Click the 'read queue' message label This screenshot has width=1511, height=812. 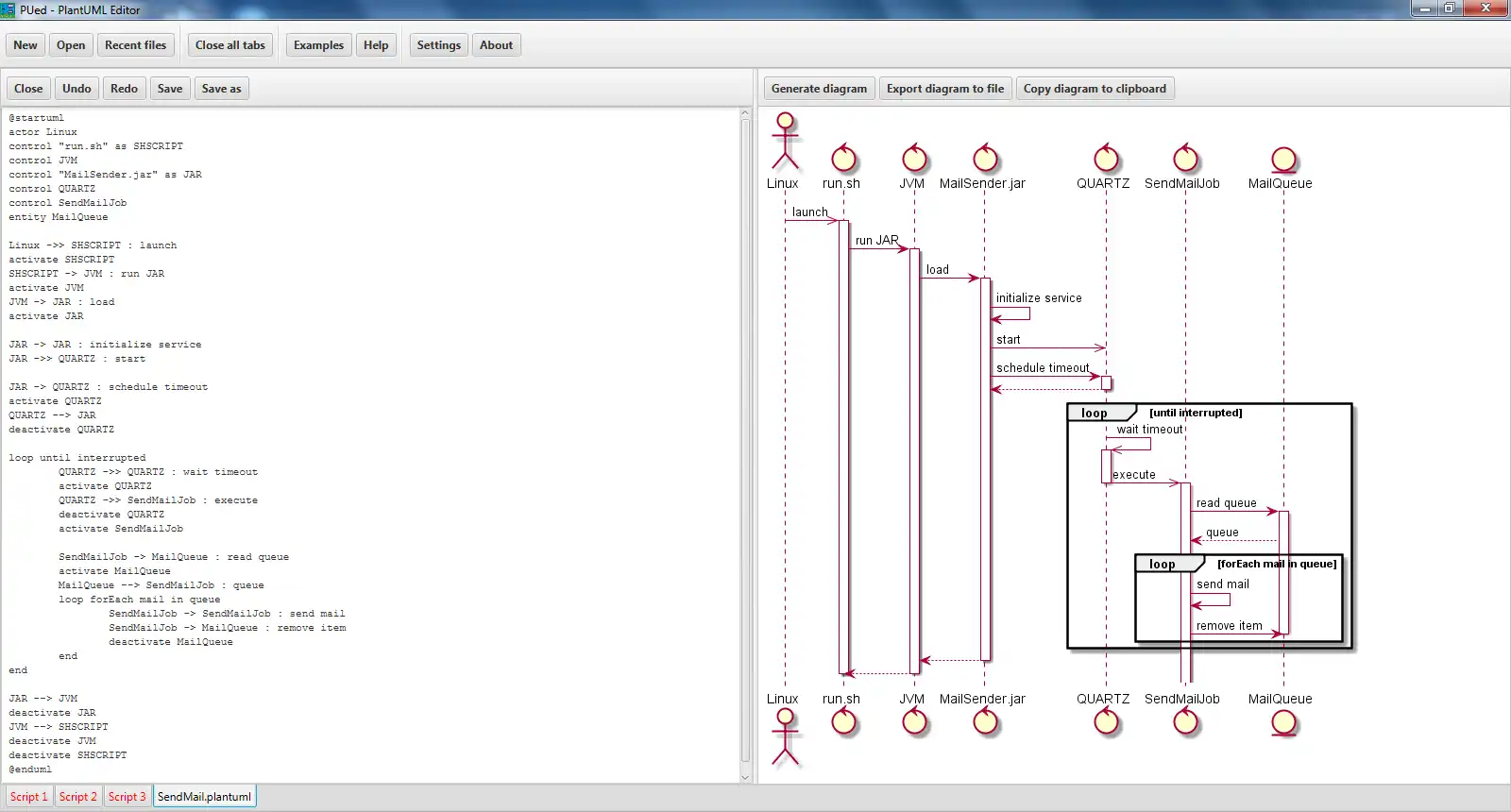(x=1226, y=503)
